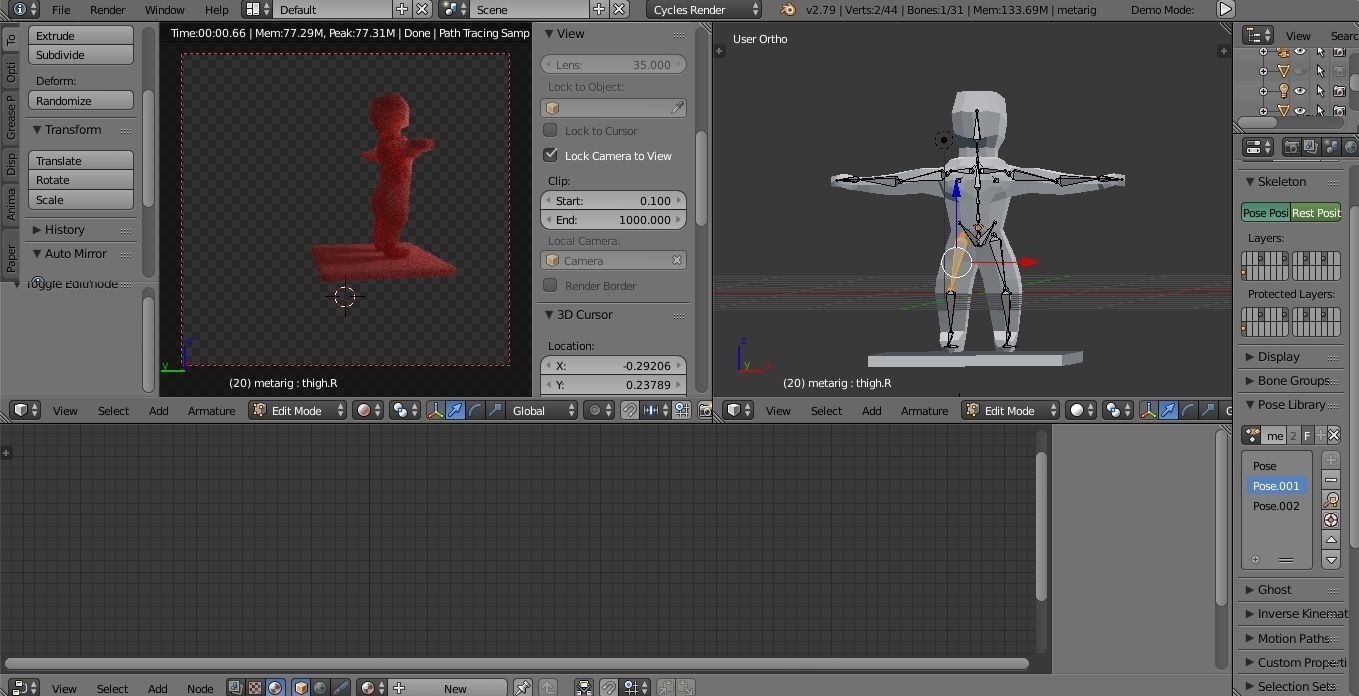Click the Clip End value field
Image resolution: width=1359 pixels, height=696 pixels.
point(613,220)
